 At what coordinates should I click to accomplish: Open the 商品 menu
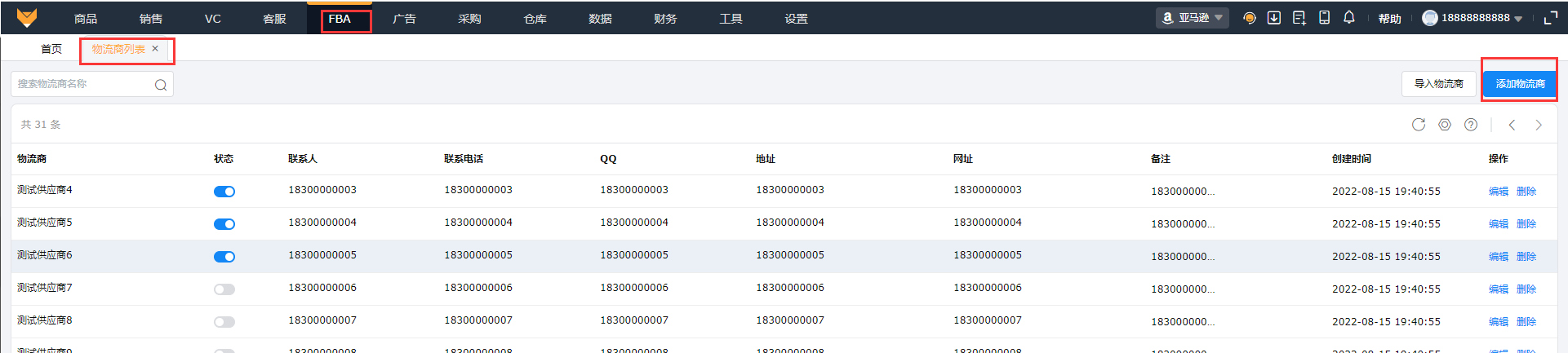pos(86,19)
